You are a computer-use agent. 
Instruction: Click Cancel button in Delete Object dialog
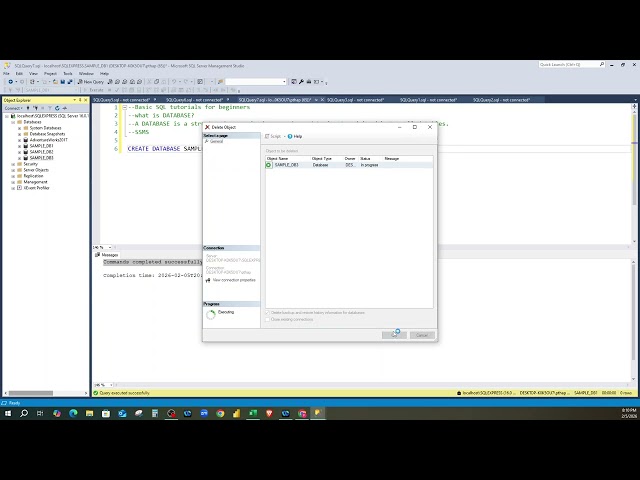(x=422, y=335)
